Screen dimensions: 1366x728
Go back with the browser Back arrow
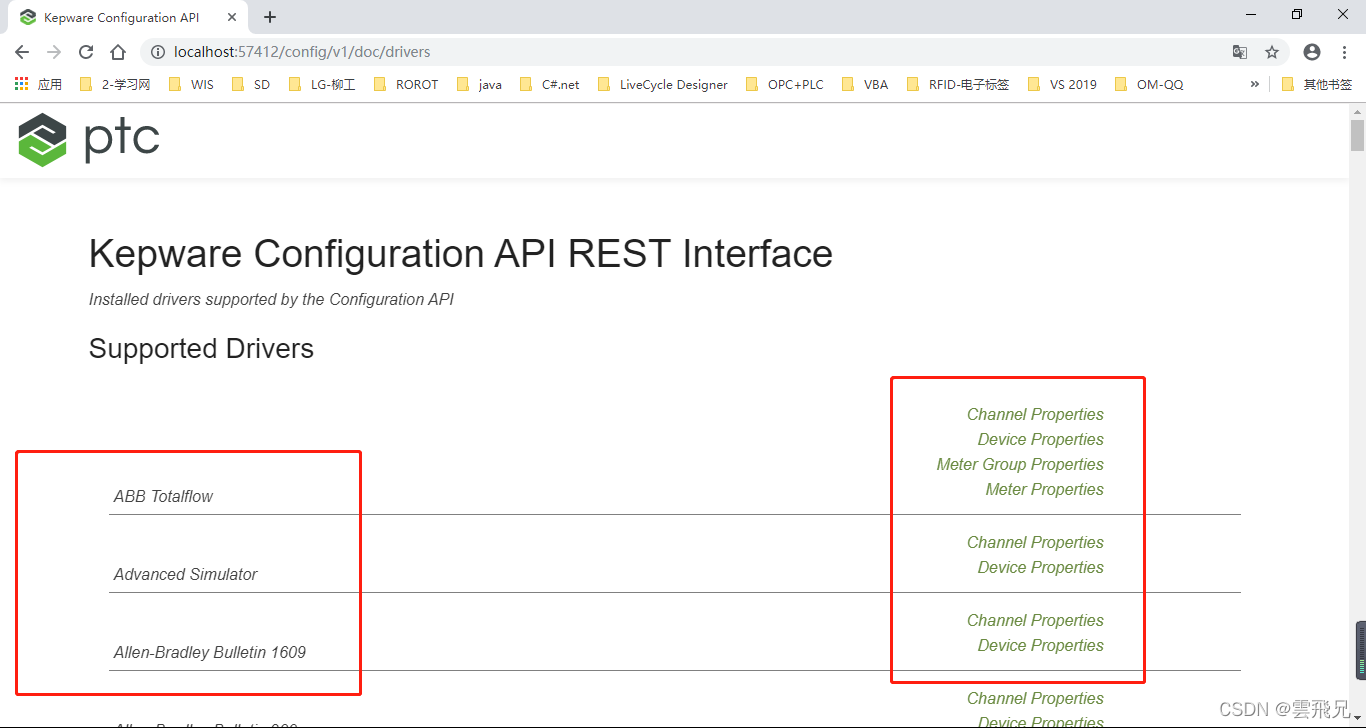(22, 52)
